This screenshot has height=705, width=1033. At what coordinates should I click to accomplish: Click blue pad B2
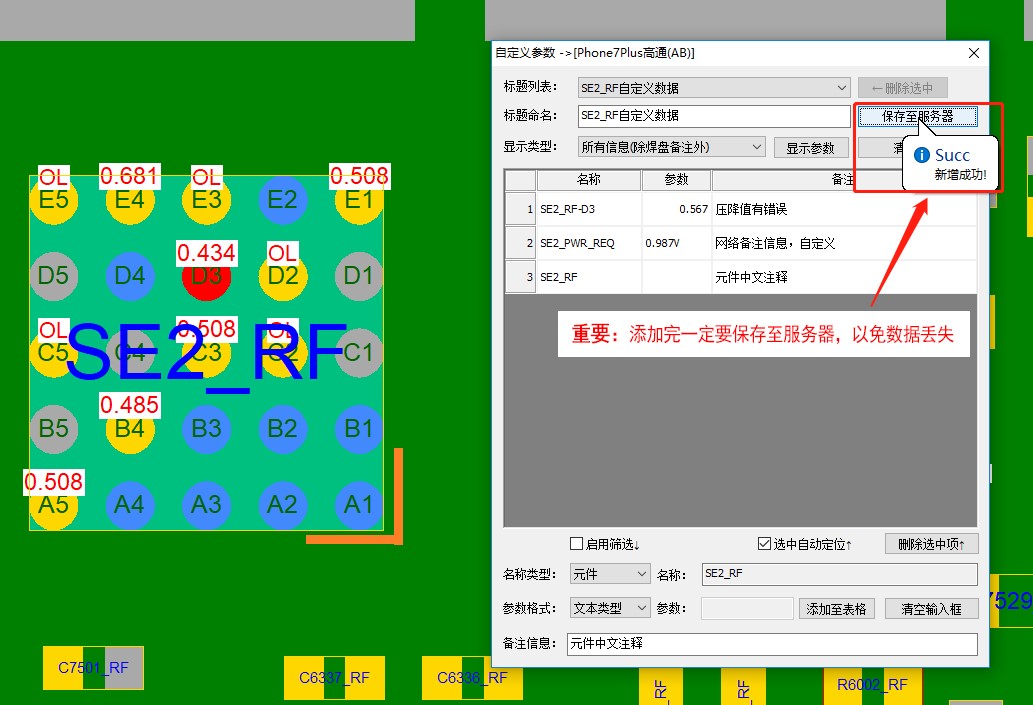[x=283, y=429]
